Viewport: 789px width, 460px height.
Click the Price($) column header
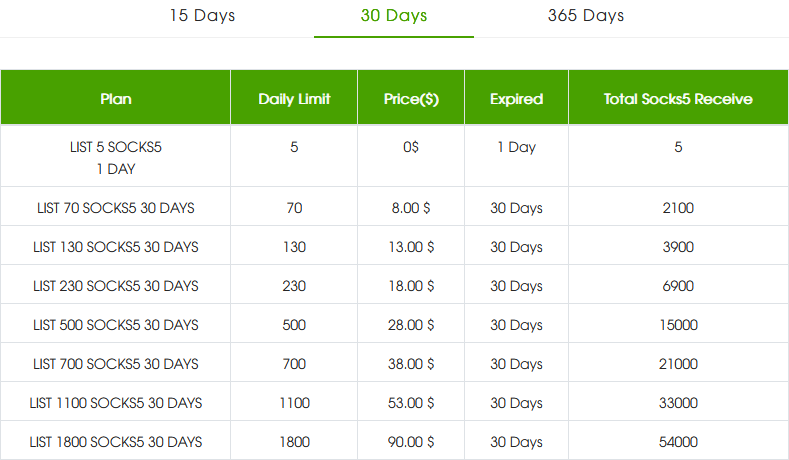click(x=410, y=98)
